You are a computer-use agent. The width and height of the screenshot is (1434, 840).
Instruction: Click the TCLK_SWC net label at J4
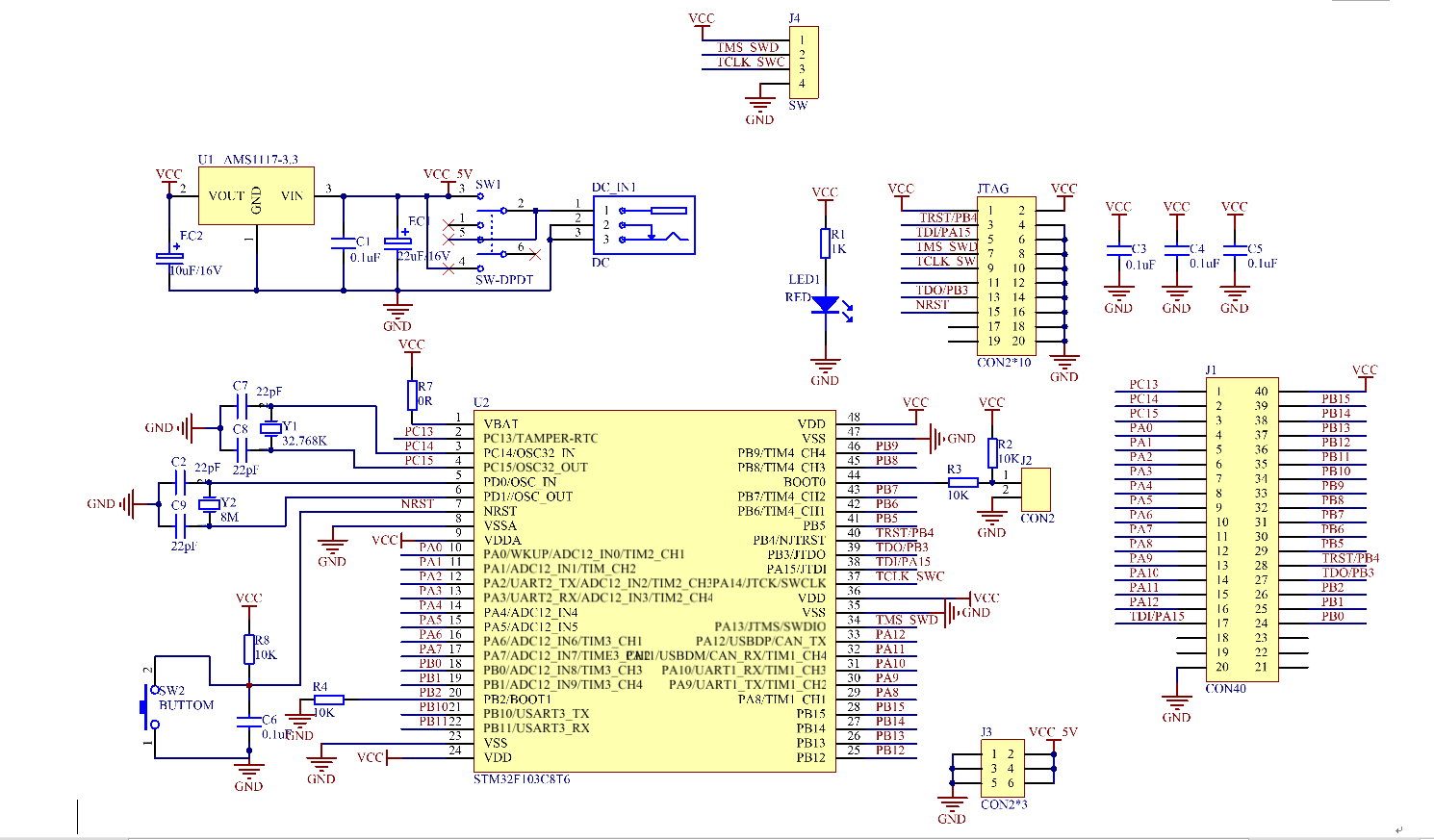click(751, 62)
